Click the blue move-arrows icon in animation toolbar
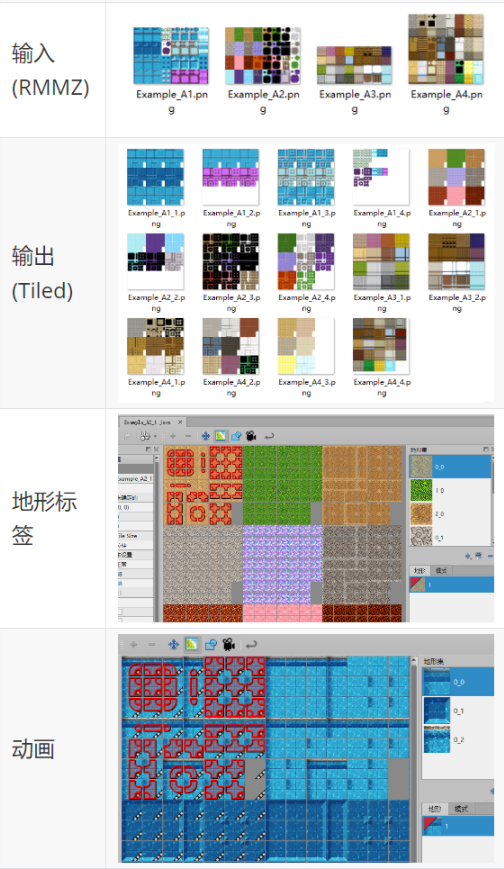This screenshot has height=869, width=504. tap(173, 645)
